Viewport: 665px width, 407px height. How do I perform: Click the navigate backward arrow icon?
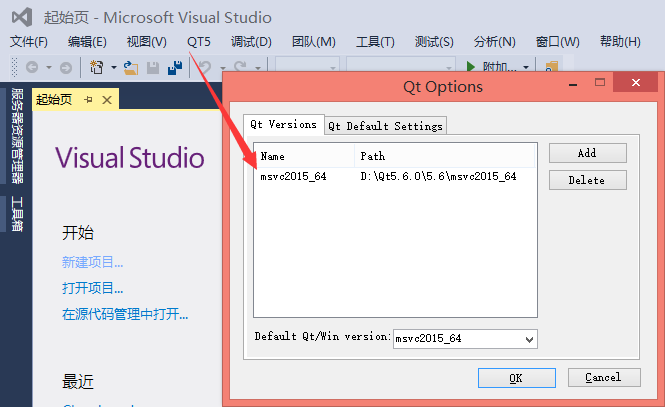tap(32, 67)
